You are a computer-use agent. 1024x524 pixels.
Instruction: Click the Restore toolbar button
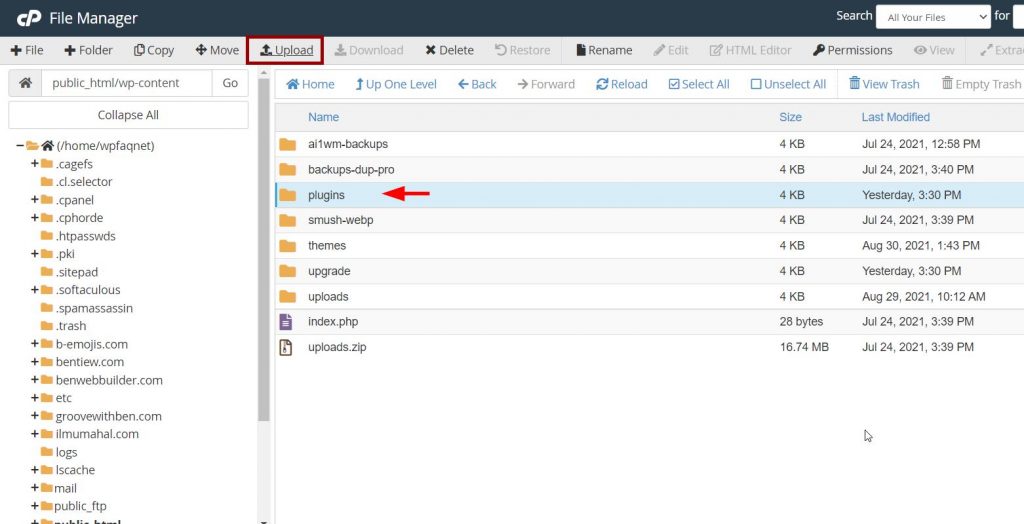(522, 50)
